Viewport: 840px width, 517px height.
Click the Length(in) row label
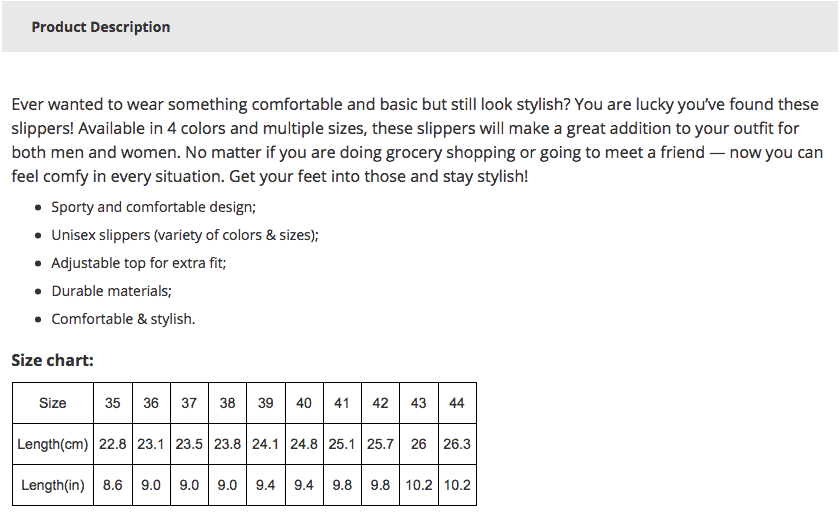tap(53, 485)
